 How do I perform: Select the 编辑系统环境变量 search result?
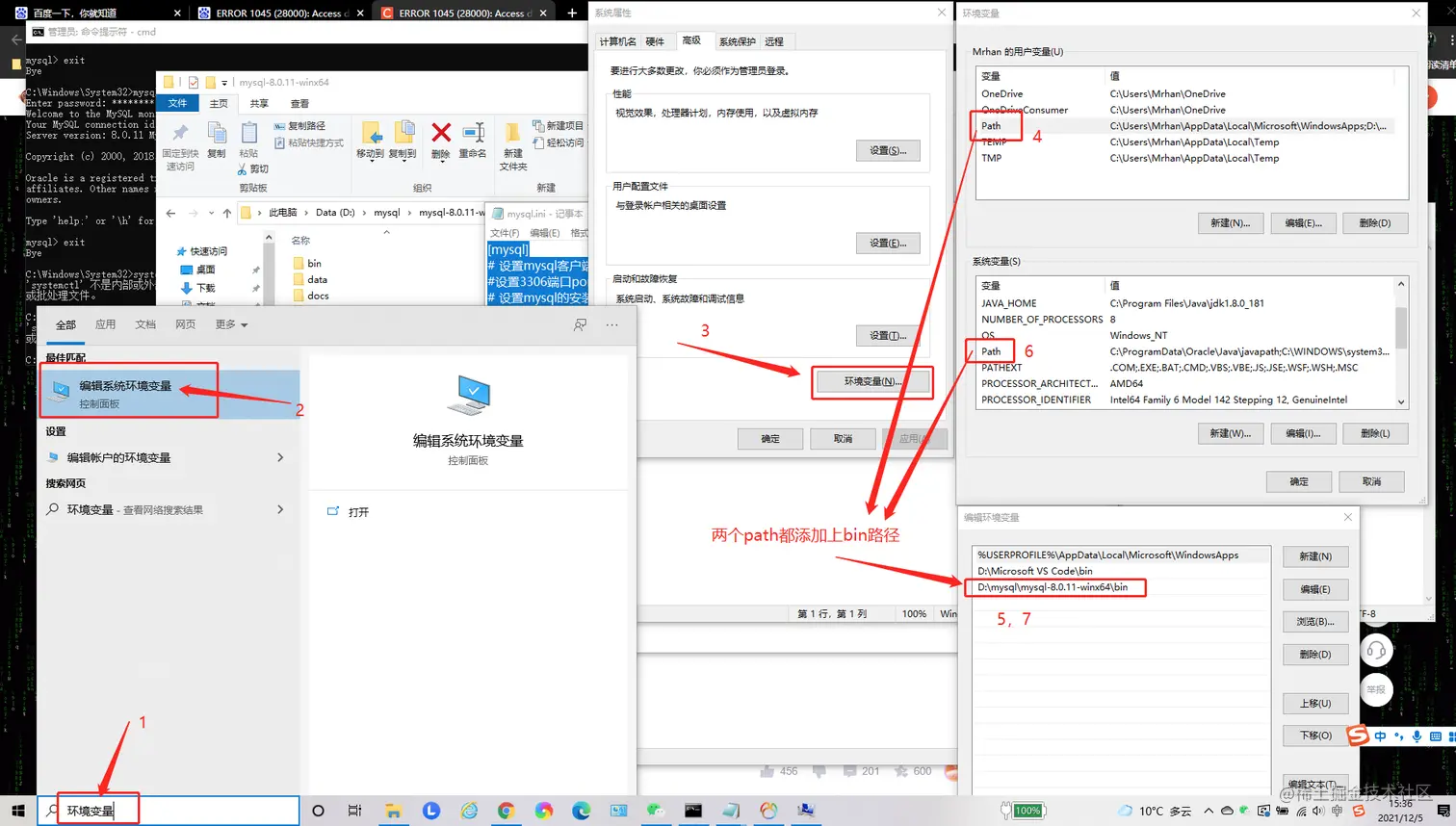170,394
